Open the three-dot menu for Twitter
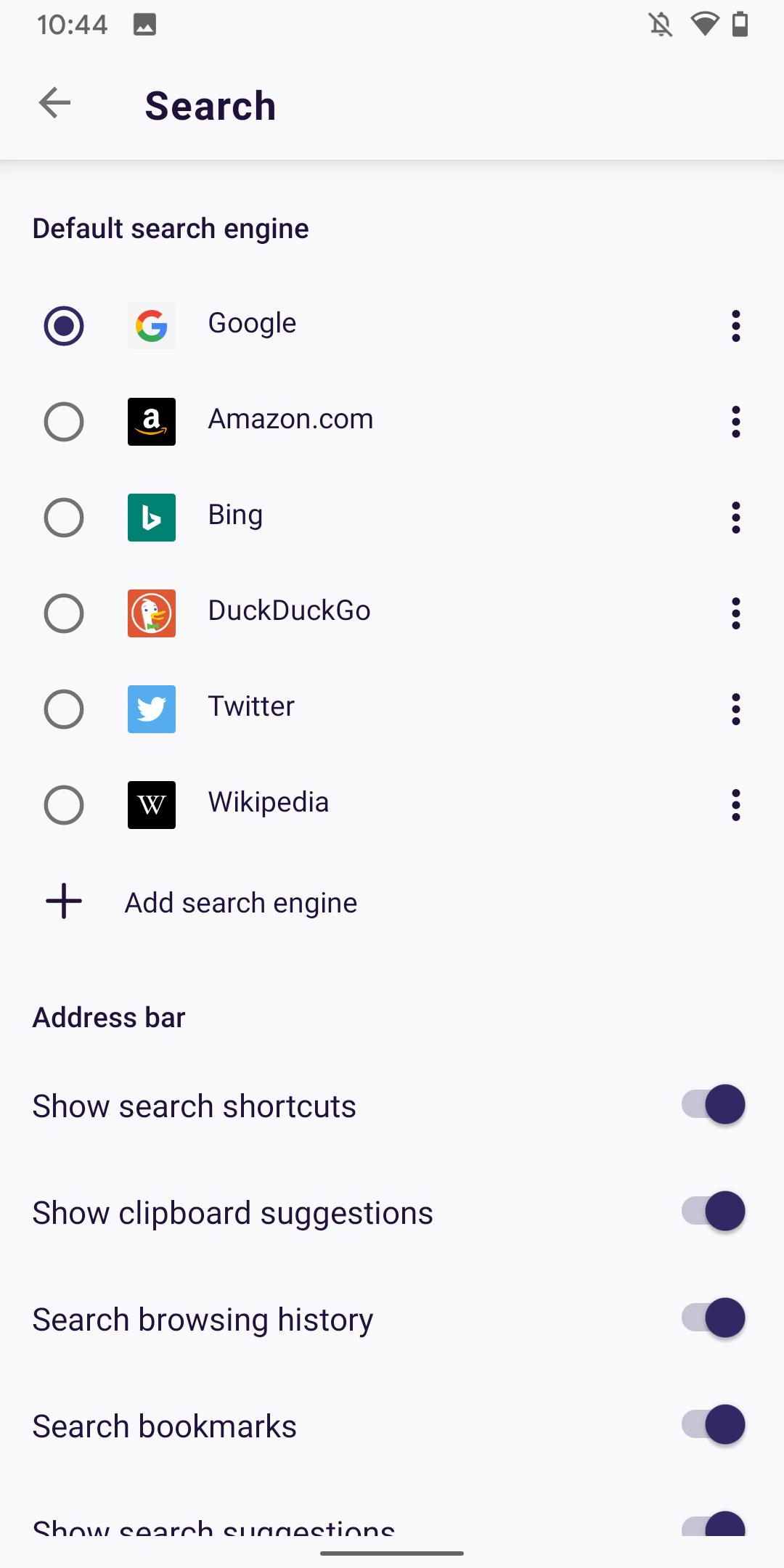 (735, 709)
